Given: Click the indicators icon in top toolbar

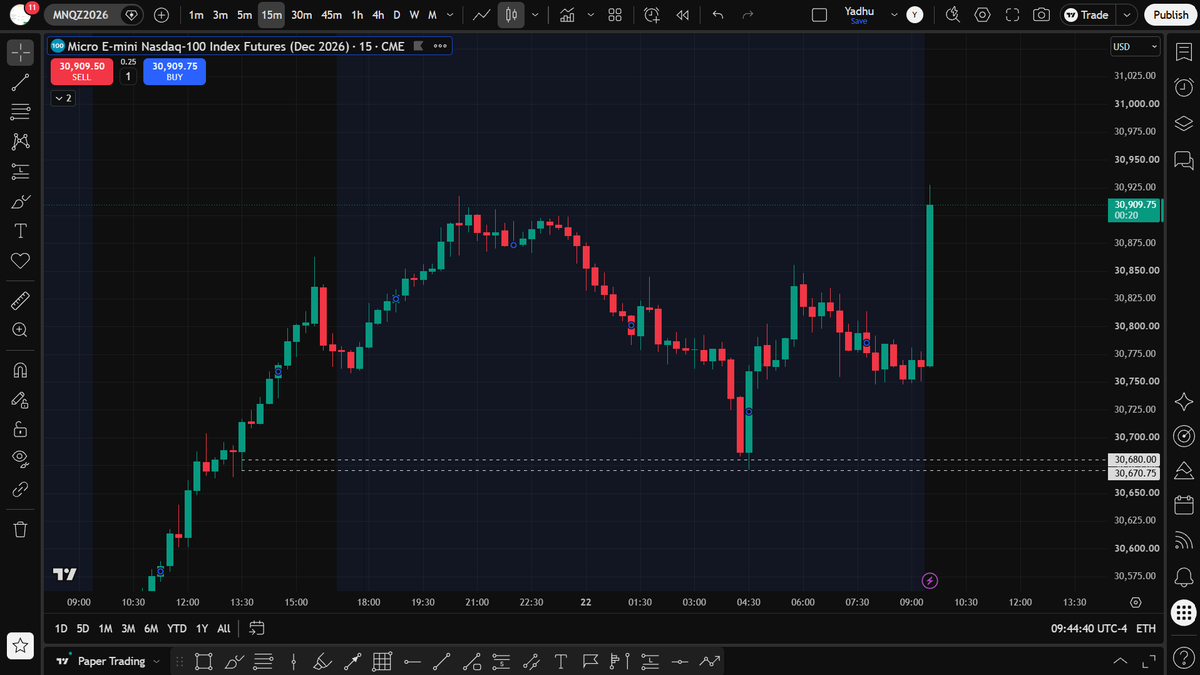Looking at the screenshot, I should (567, 15).
